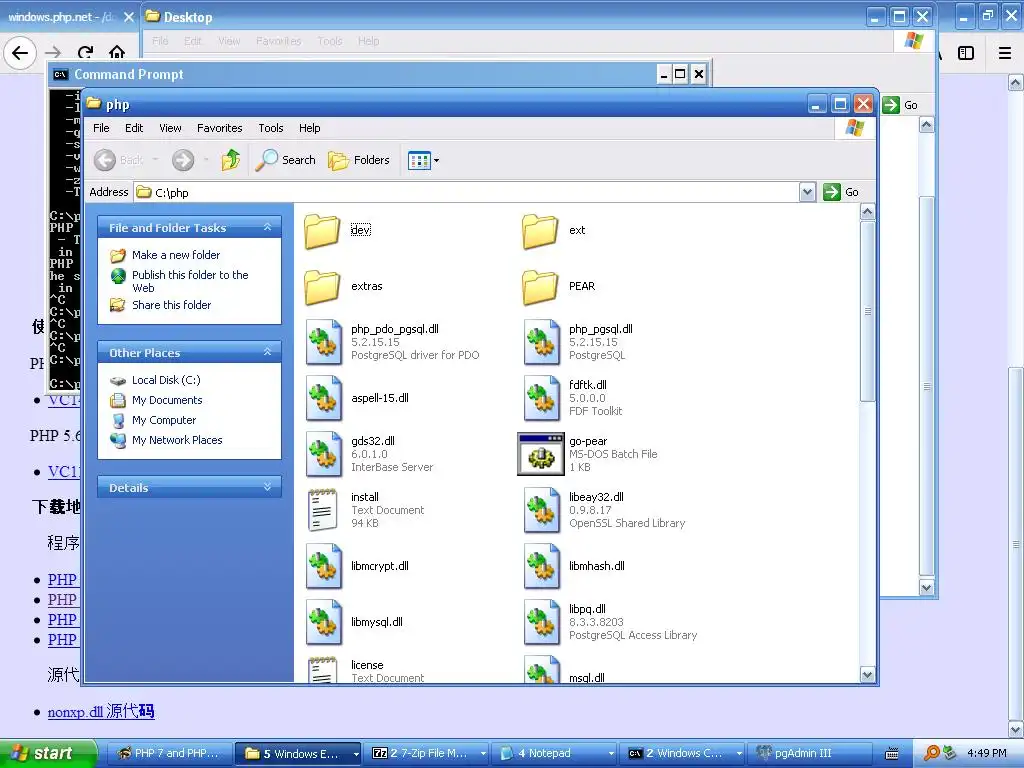
Task: Select the php_pgsql.dll file icon
Action: tap(541, 342)
